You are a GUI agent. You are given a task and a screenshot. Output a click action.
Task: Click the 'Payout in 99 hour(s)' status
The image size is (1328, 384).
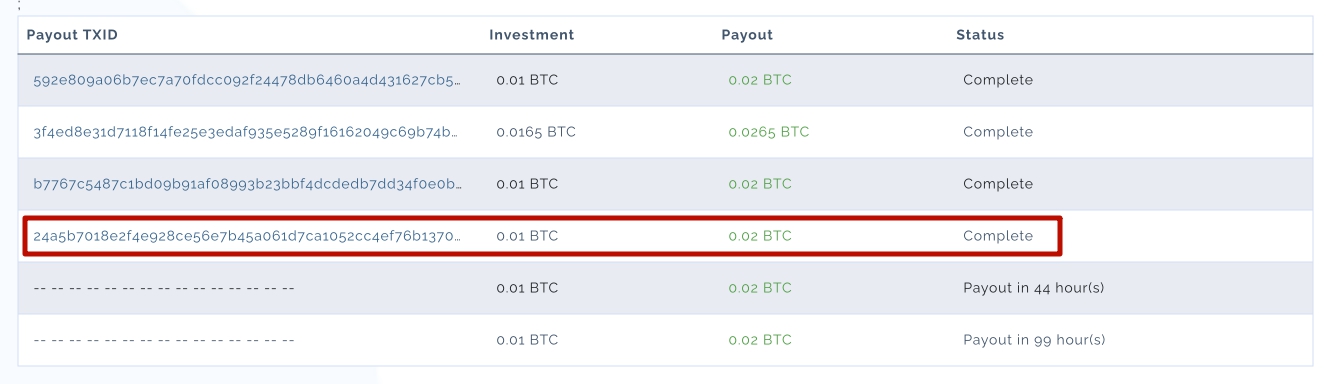(x=1034, y=340)
